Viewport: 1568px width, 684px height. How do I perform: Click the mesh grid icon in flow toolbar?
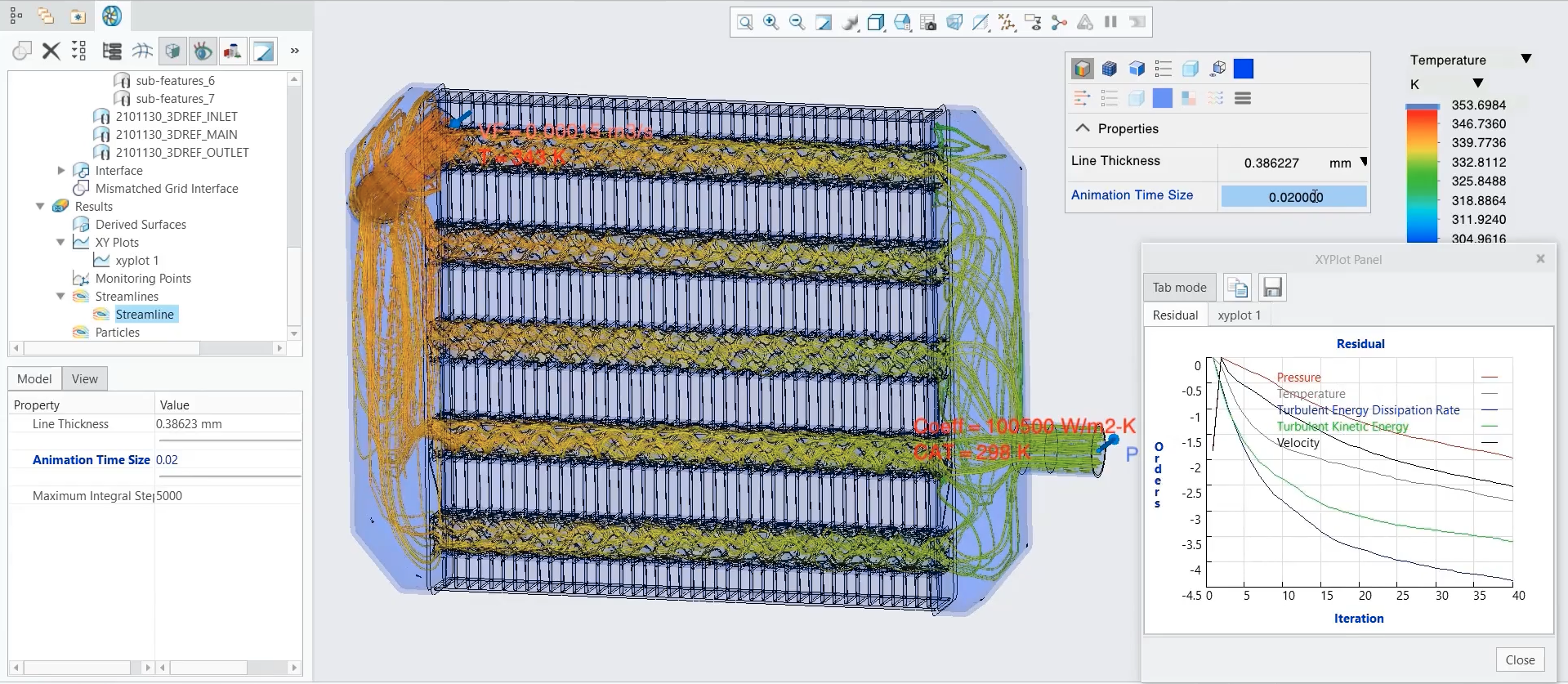(x=142, y=51)
